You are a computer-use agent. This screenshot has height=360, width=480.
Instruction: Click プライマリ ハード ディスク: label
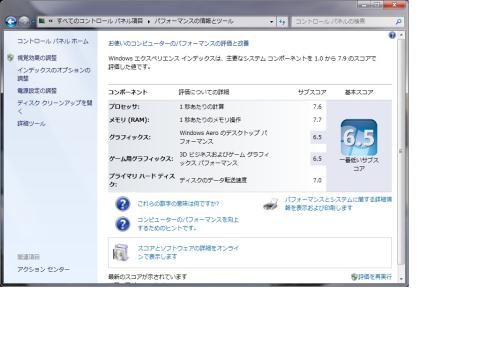click(x=142, y=180)
